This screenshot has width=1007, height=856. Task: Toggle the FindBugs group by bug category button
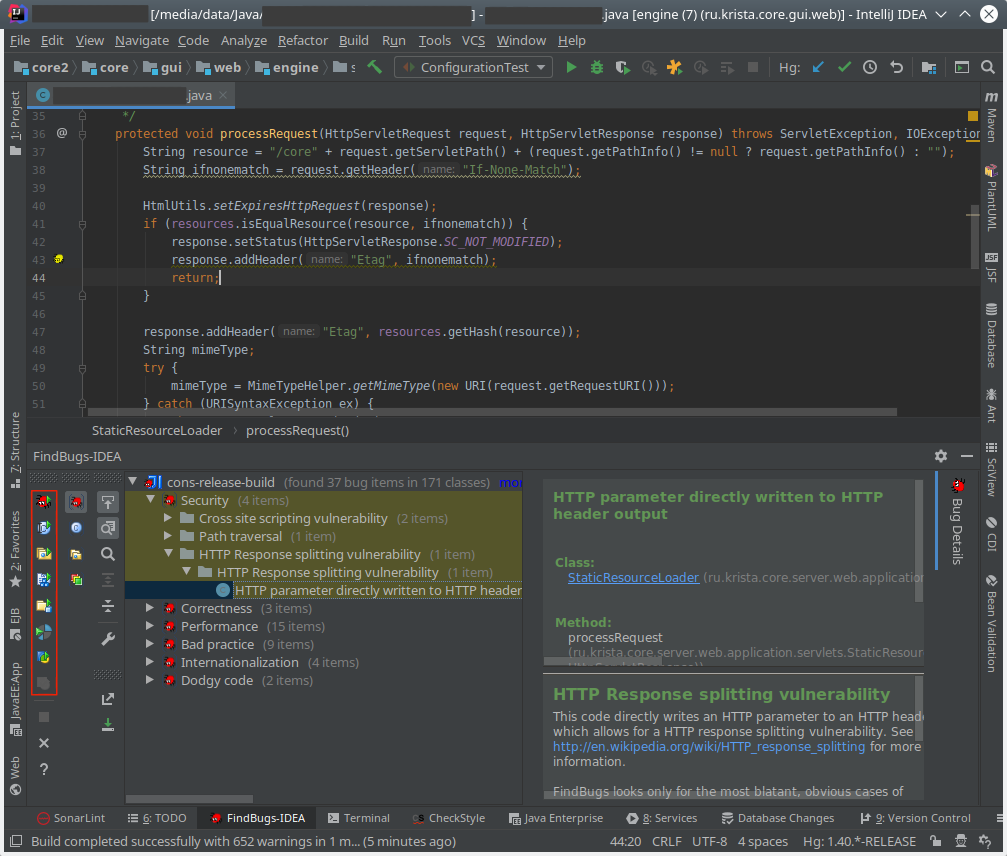(x=76, y=501)
